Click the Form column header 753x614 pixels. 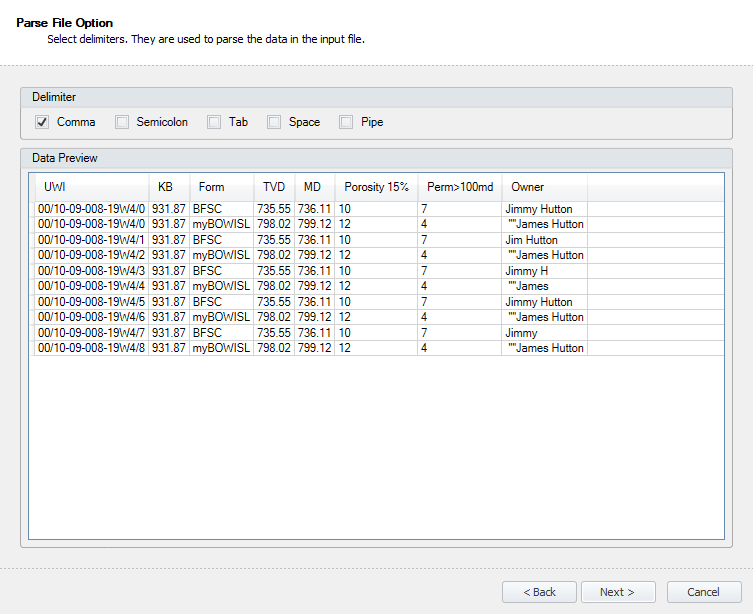click(x=221, y=187)
